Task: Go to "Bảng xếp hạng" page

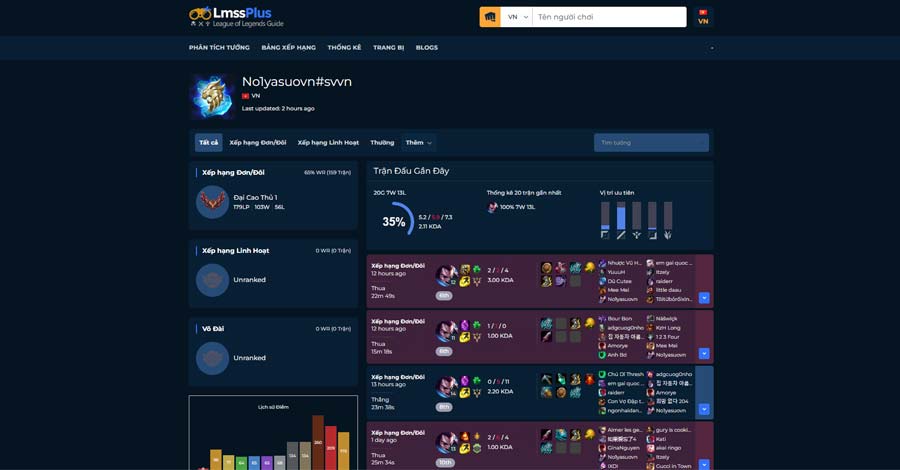Action: click(288, 48)
